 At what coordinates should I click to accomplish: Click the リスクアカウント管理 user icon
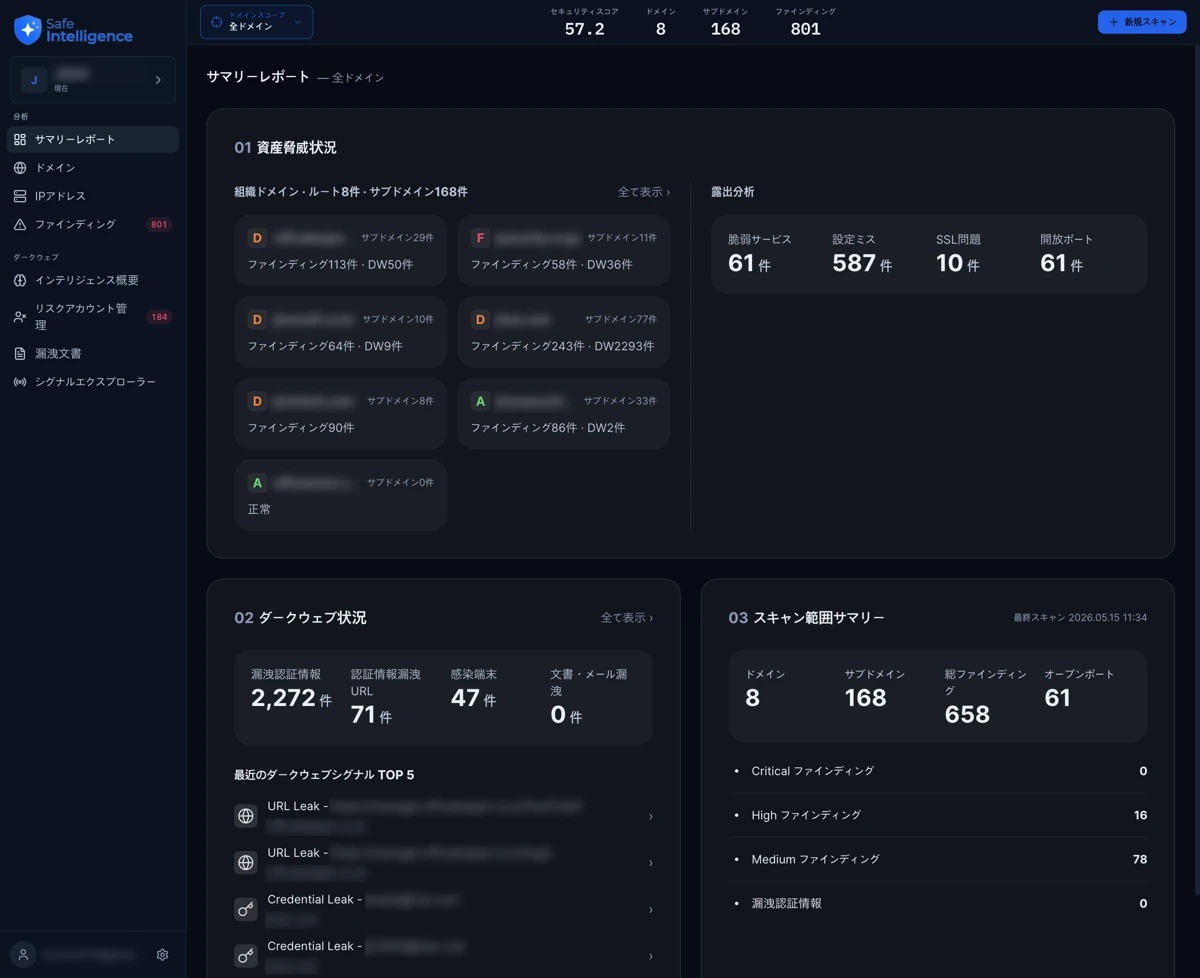coord(20,317)
